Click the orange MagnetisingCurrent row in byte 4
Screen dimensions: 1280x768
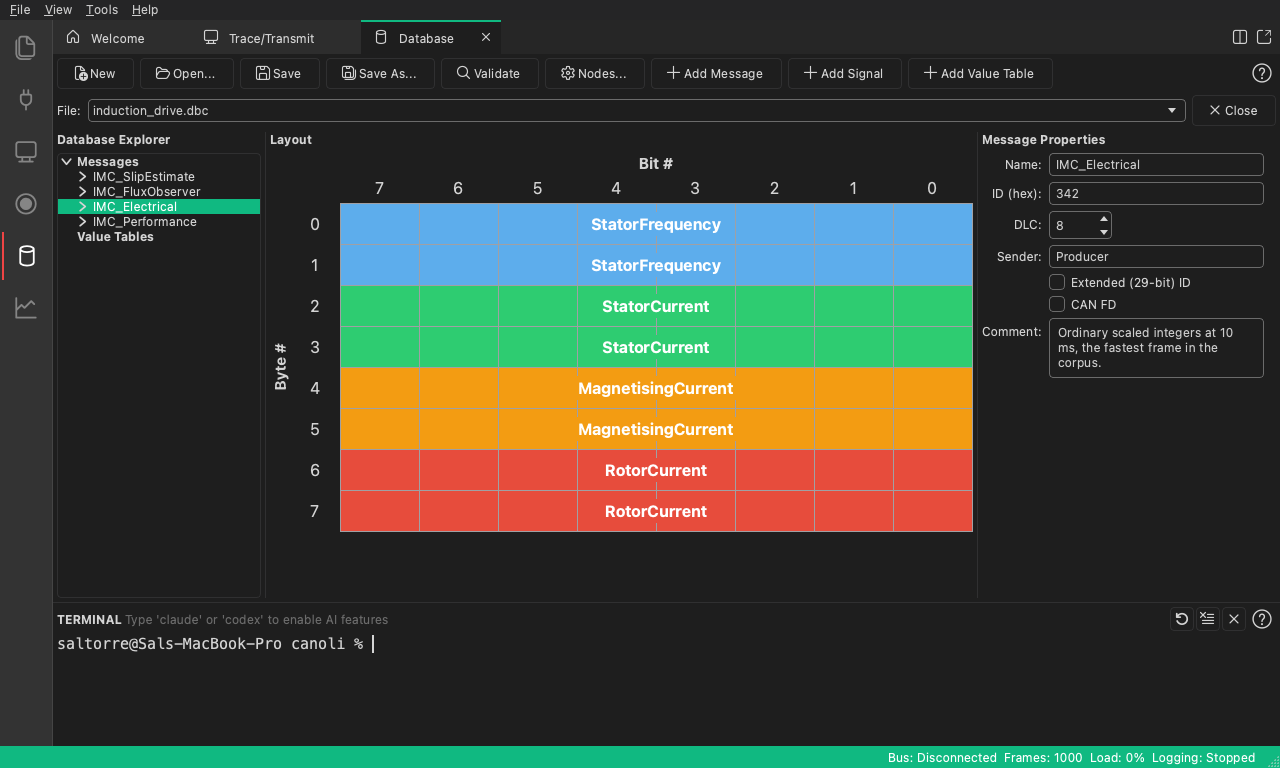click(x=656, y=388)
